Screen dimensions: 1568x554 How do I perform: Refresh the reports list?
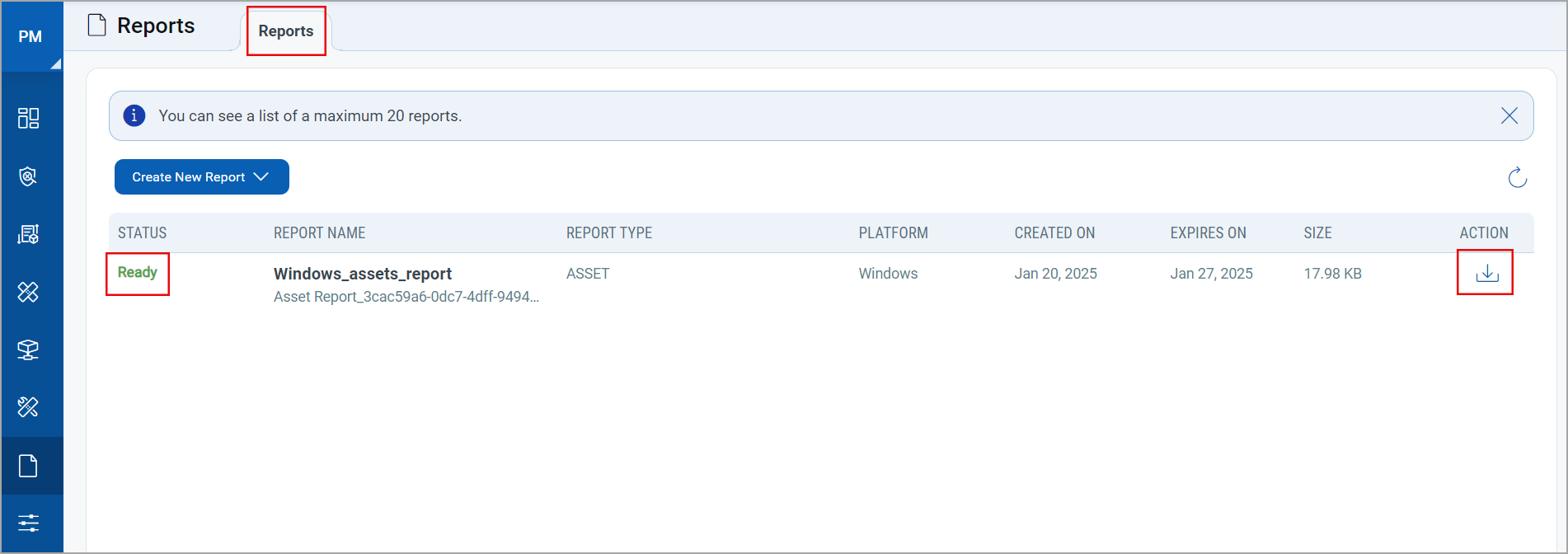pos(1517,177)
